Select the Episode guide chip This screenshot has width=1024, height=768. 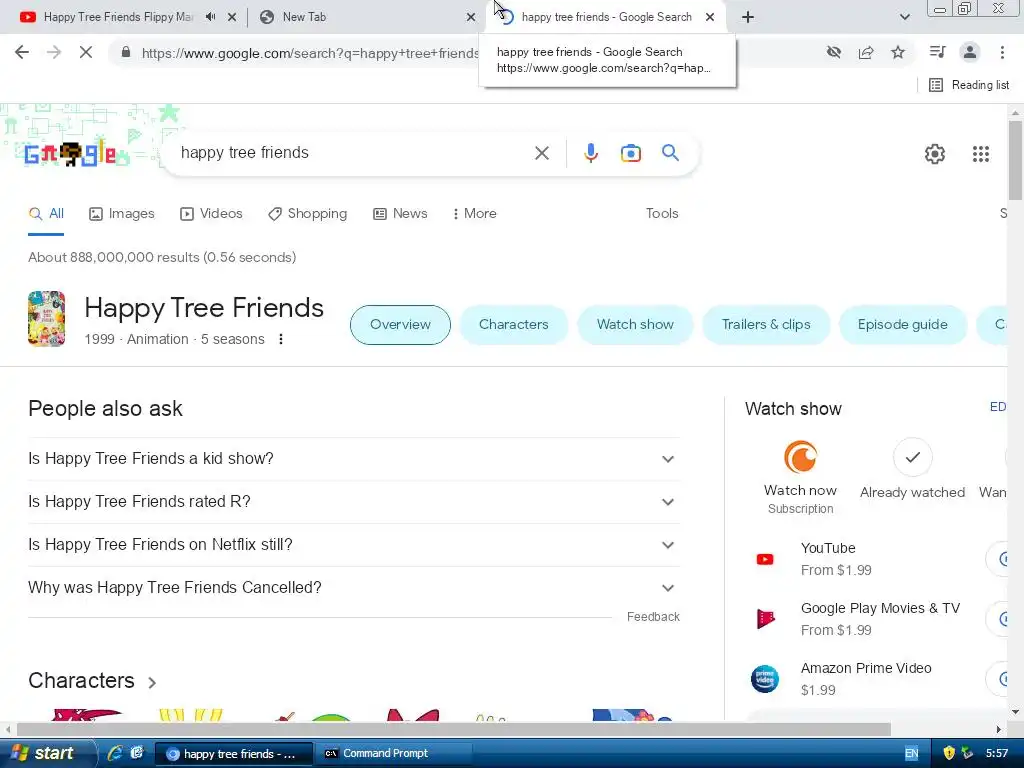[903, 325]
